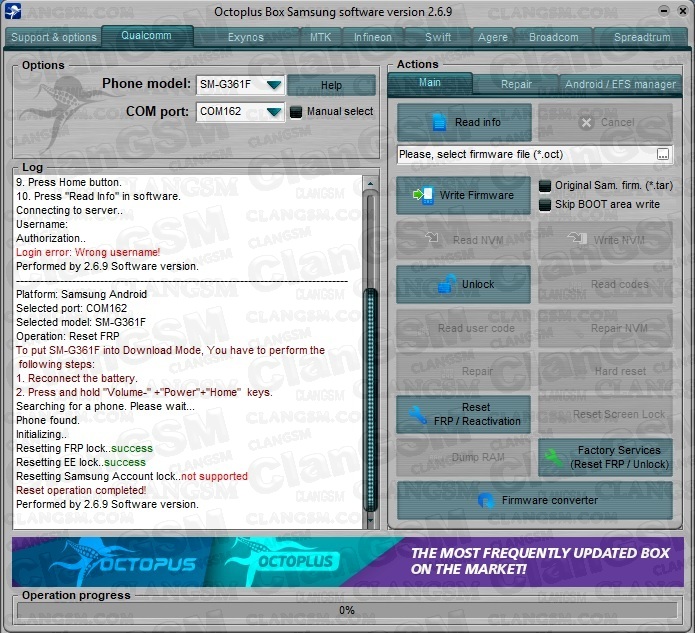Click 'Selected port: COM162' log line

(72, 308)
